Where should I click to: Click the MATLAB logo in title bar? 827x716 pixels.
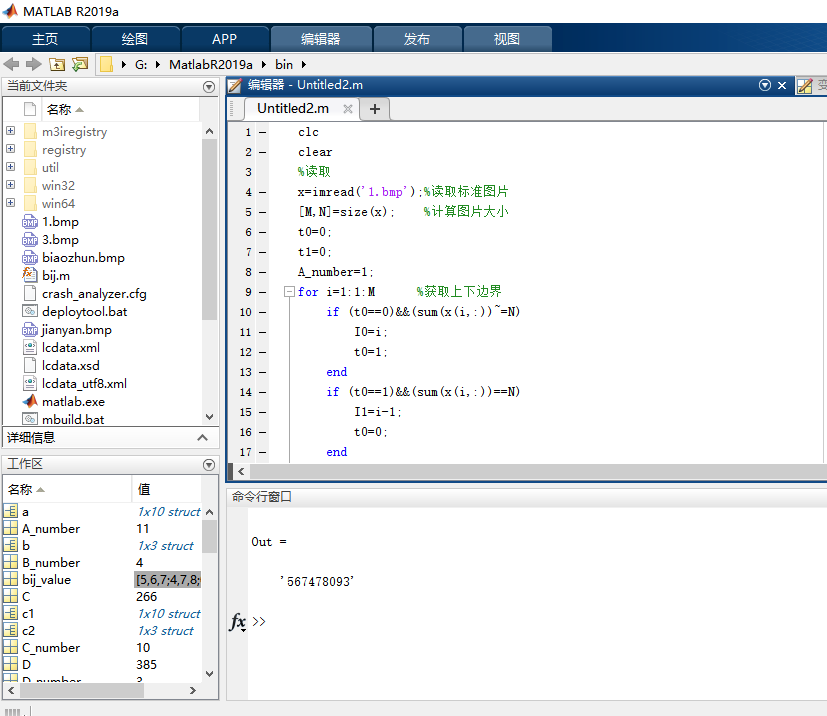point(10,11)
